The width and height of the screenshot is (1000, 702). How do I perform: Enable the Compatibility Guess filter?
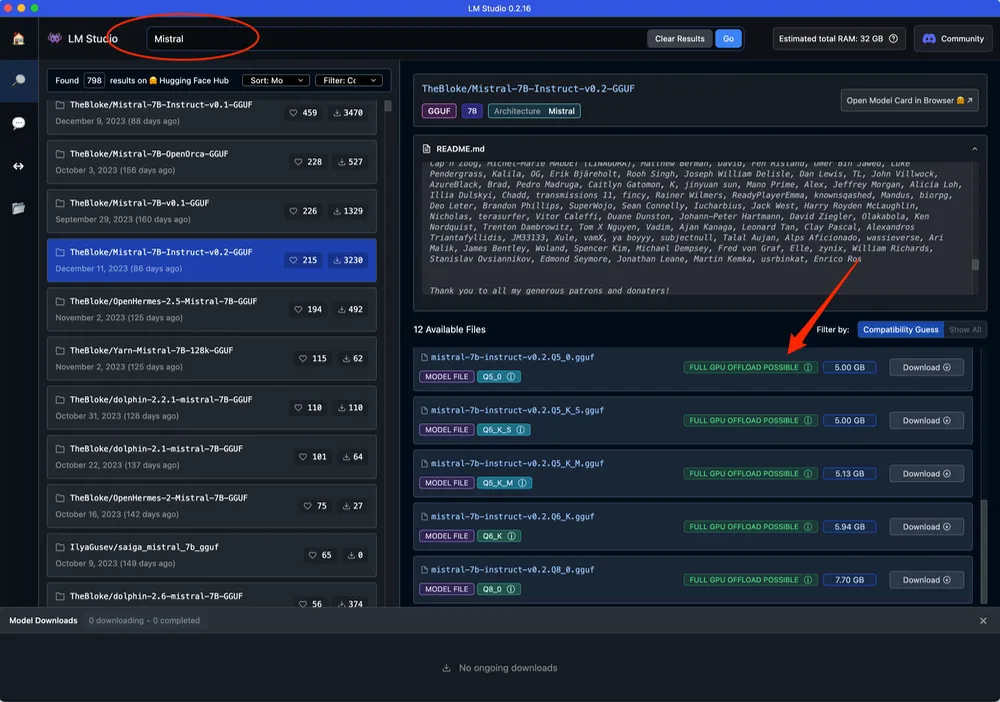[x=899, y=329]
